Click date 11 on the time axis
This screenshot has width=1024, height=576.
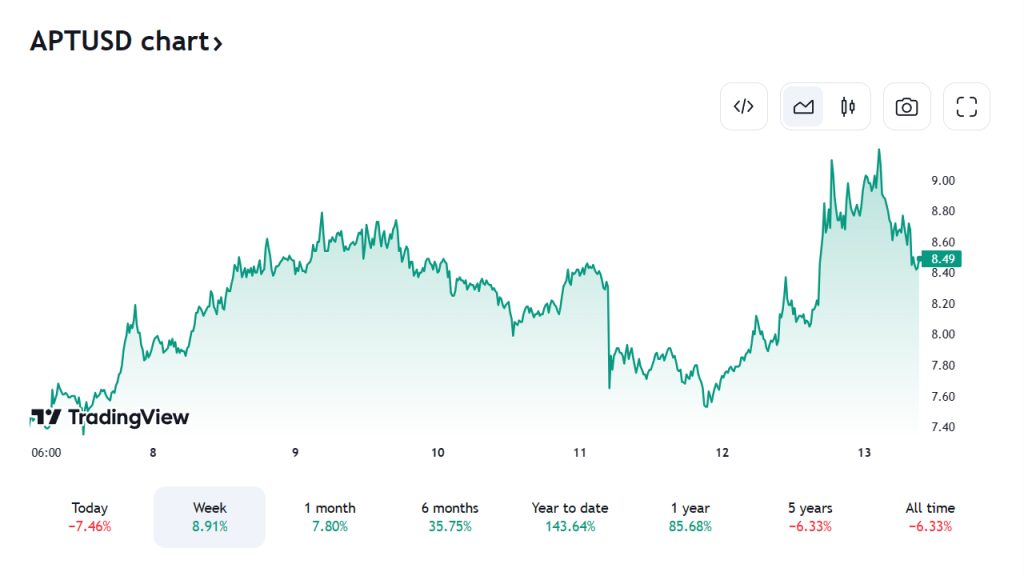point(580,453)
